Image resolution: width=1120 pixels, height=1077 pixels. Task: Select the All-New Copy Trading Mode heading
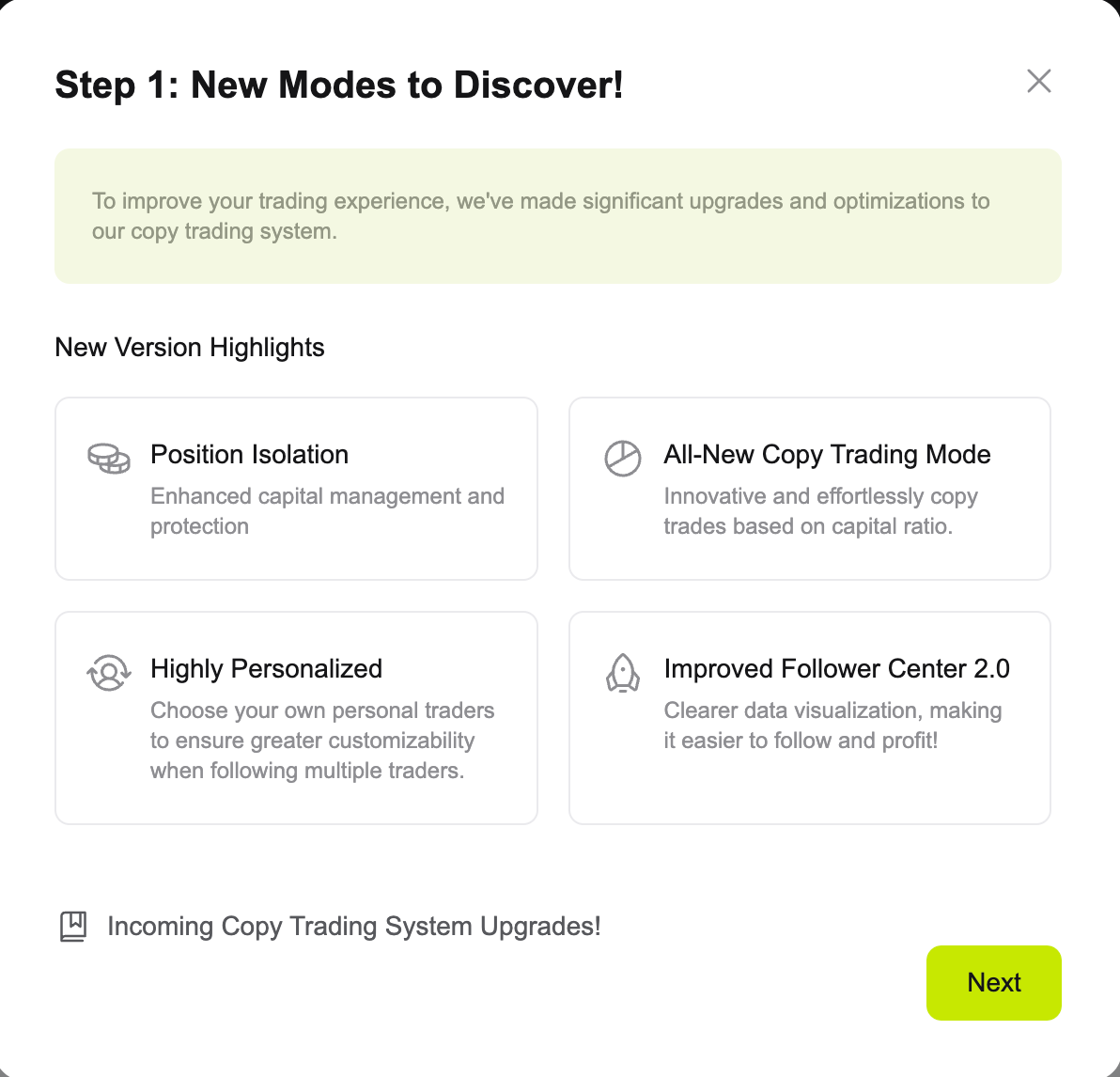click(827, 455)
